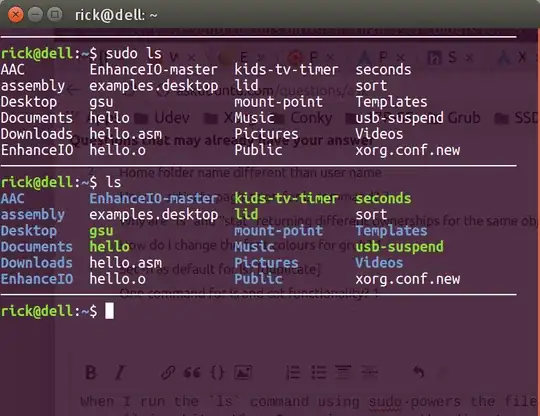Click blue 'Desktop' directory in colored ls listing
The width and height of the screenshot is (540, 416).
point(29,231)
